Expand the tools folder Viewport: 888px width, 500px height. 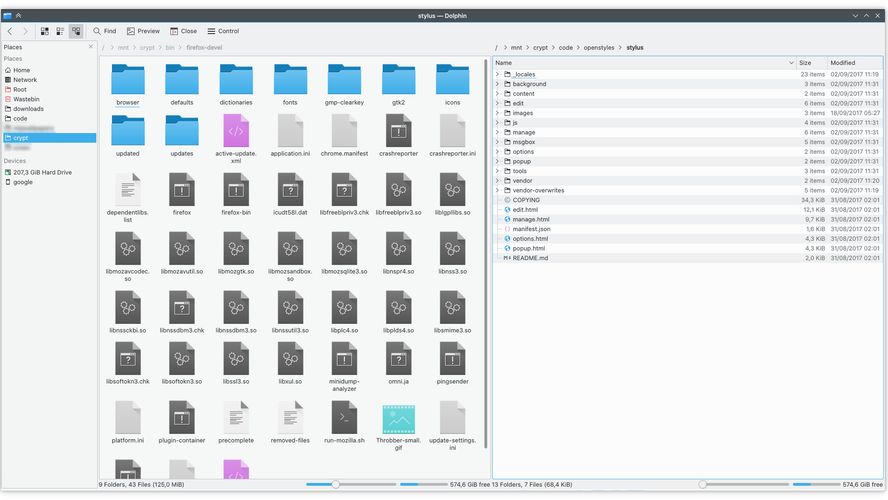coord(498,171)
